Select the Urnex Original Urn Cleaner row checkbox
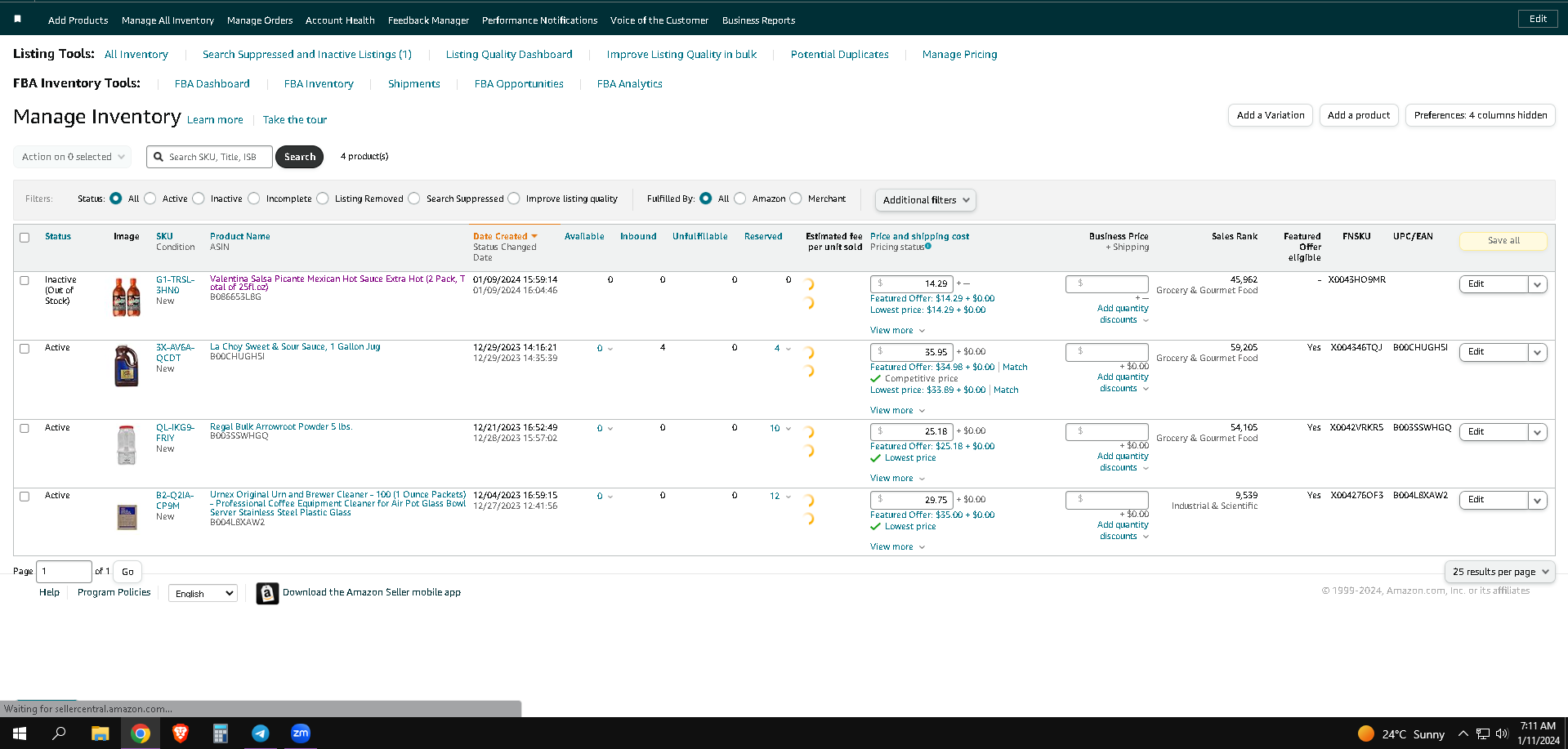 click(25, 497)
